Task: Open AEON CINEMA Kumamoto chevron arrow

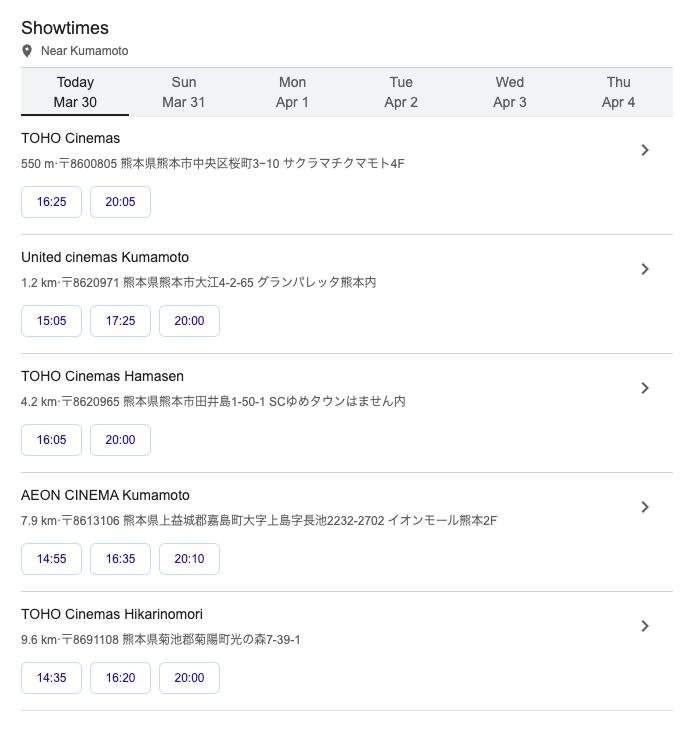Action: (x=645, y=507)
